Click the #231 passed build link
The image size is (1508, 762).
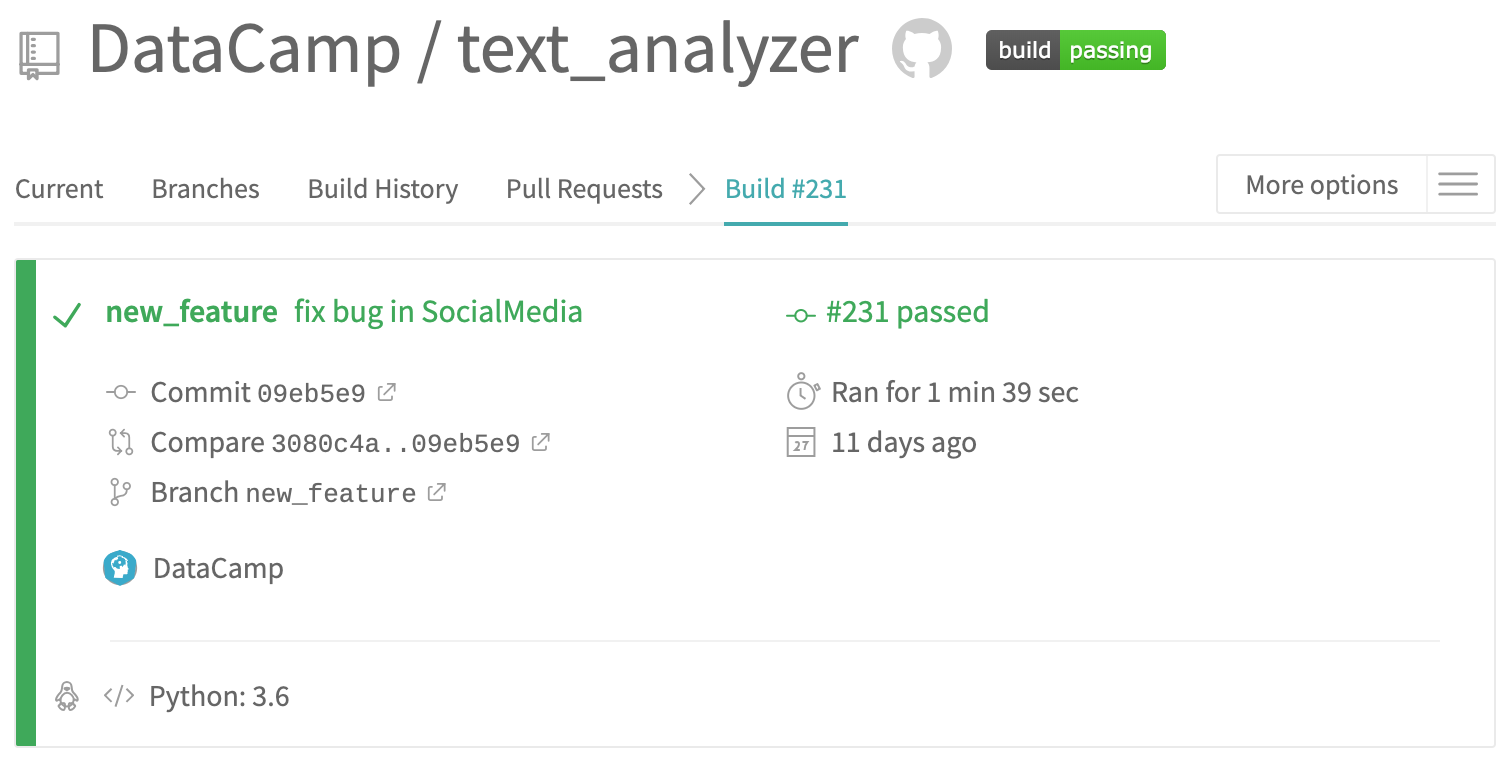point(906,312)
